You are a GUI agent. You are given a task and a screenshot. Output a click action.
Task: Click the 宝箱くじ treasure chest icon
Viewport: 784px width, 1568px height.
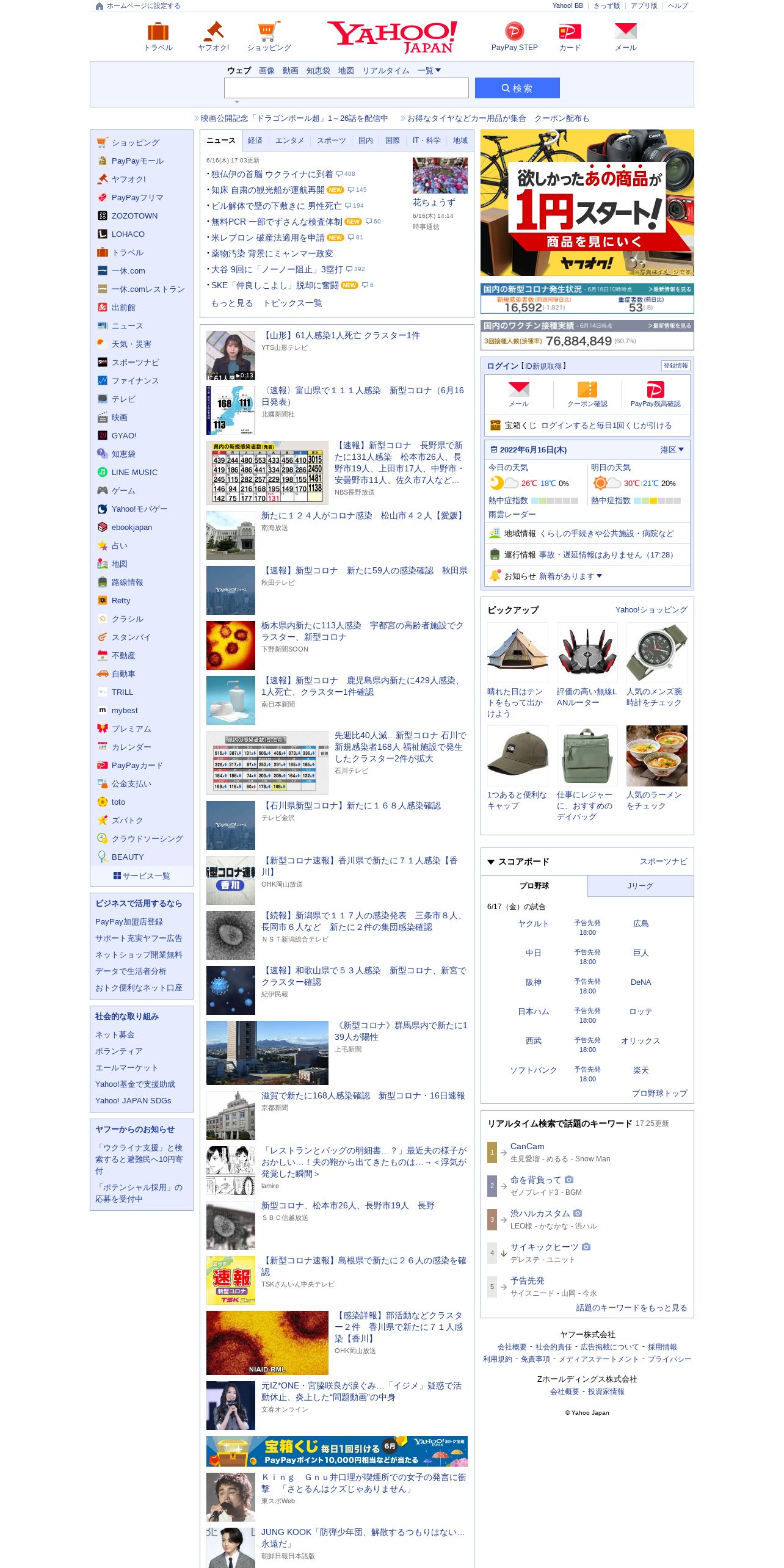(x=495, y=426)
